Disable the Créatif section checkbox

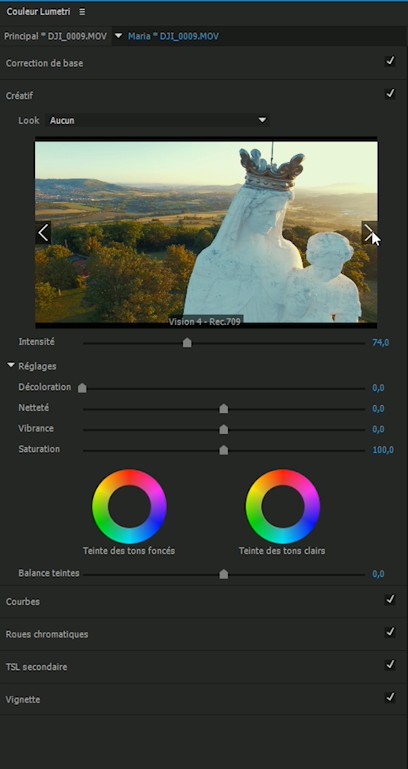390,94
